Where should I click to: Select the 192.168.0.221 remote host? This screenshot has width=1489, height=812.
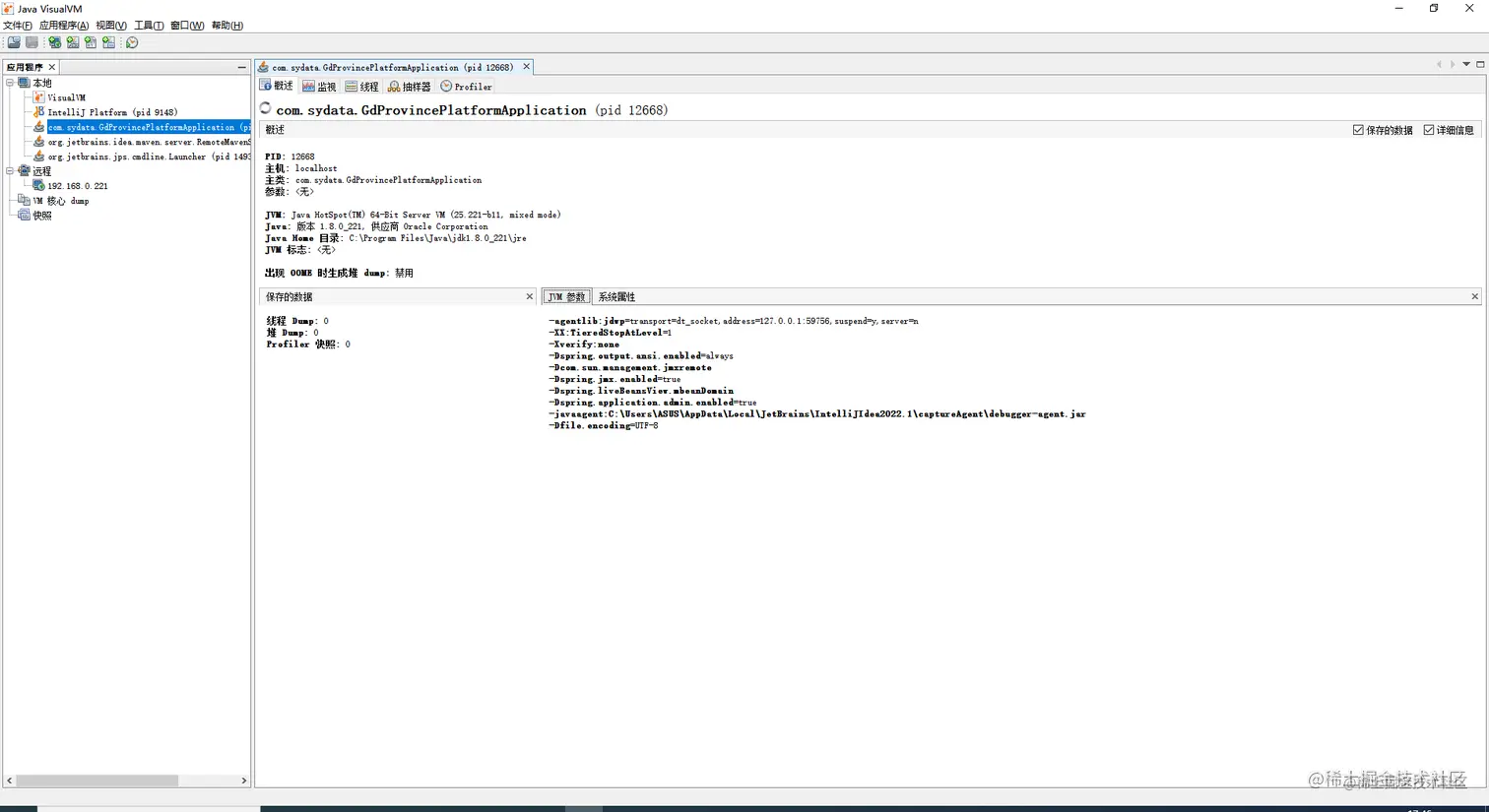[78, 185]
